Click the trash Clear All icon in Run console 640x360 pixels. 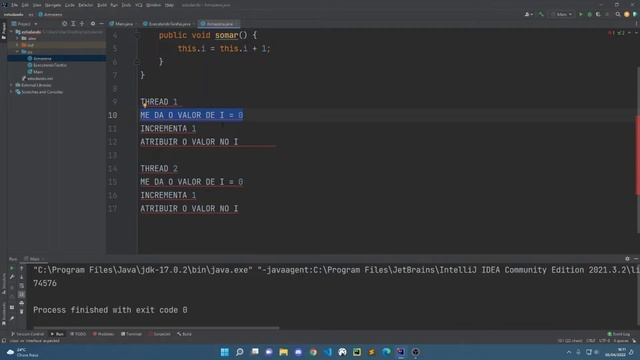(x=22, y=311)
